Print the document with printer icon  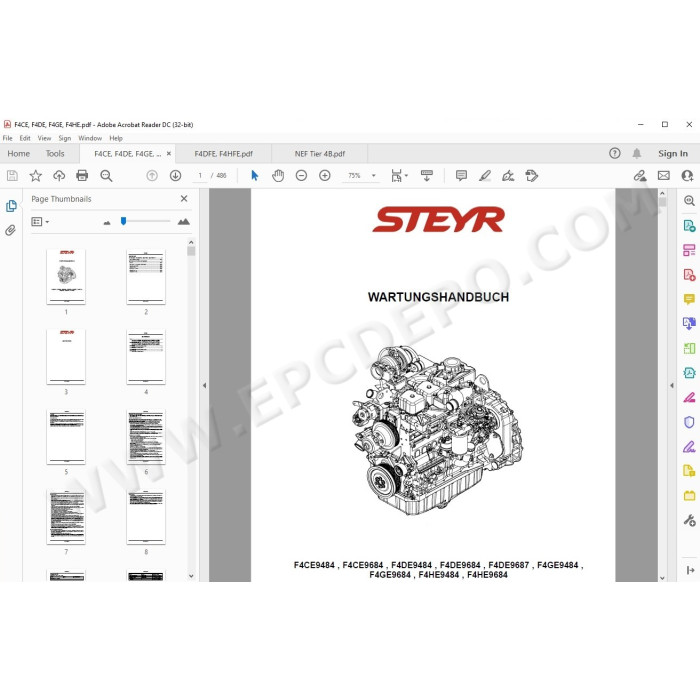82,176
